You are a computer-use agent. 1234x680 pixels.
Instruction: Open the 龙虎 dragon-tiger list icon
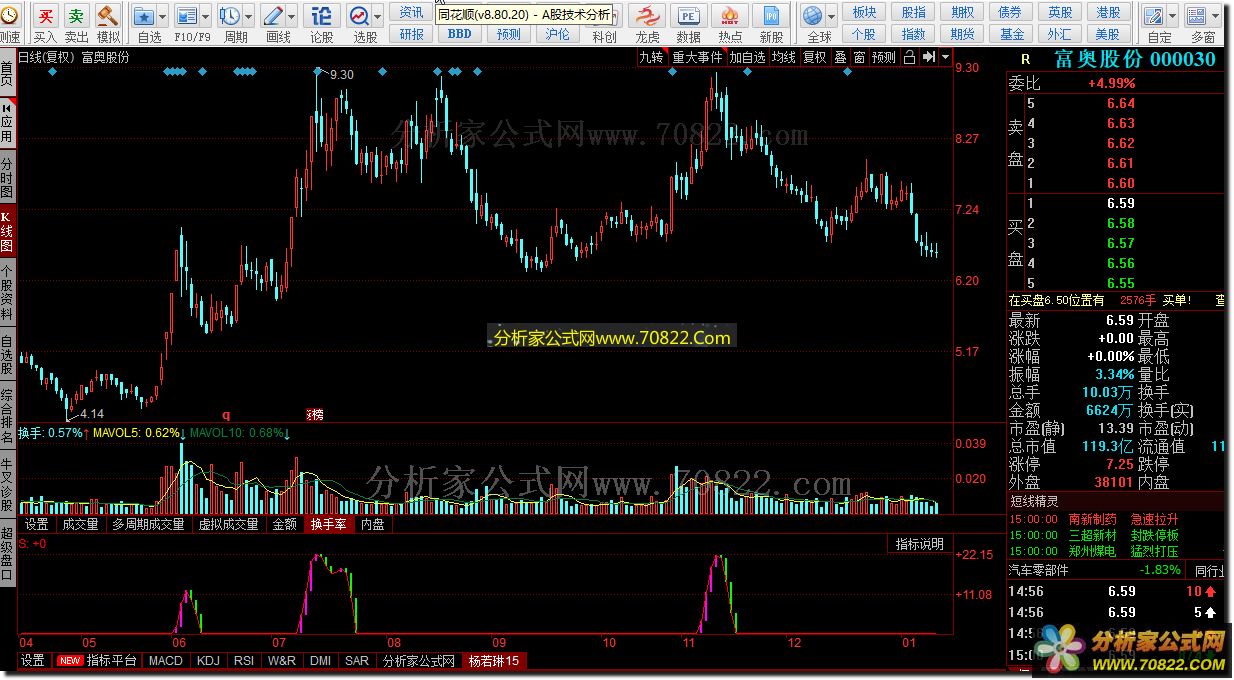(648, 16)
